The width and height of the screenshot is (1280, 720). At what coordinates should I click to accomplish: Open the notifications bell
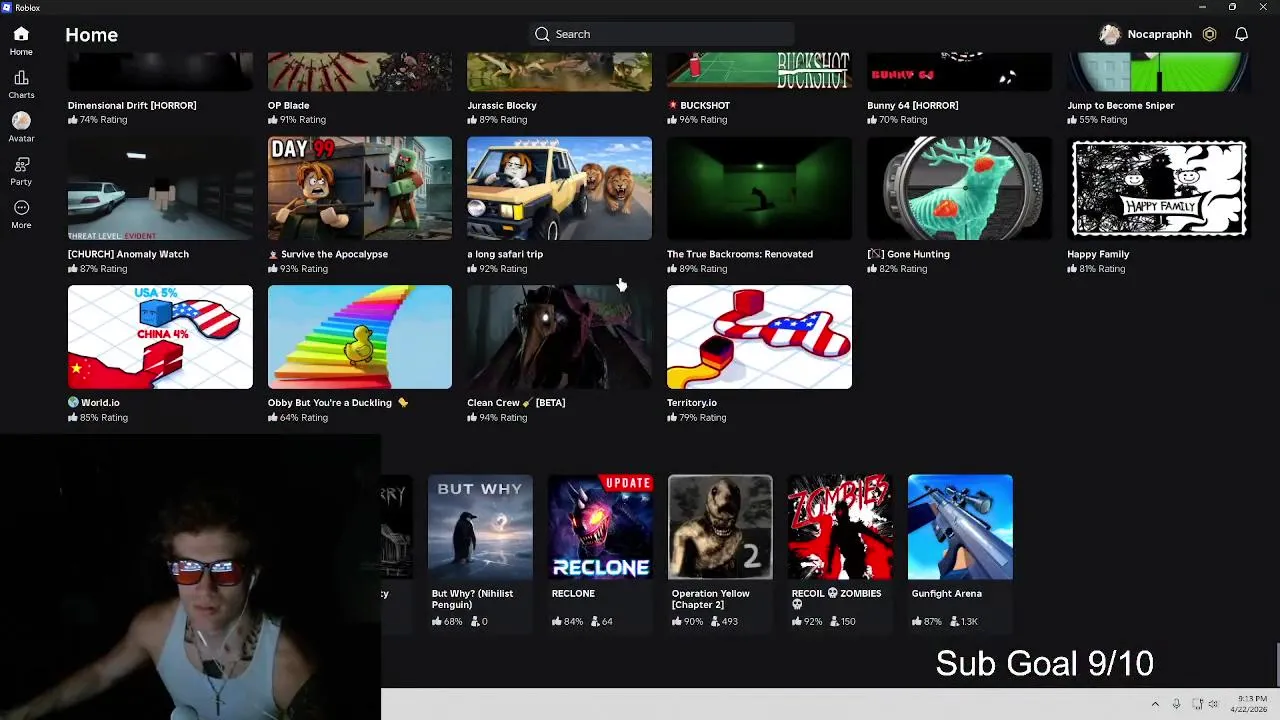pos(1241,34)
